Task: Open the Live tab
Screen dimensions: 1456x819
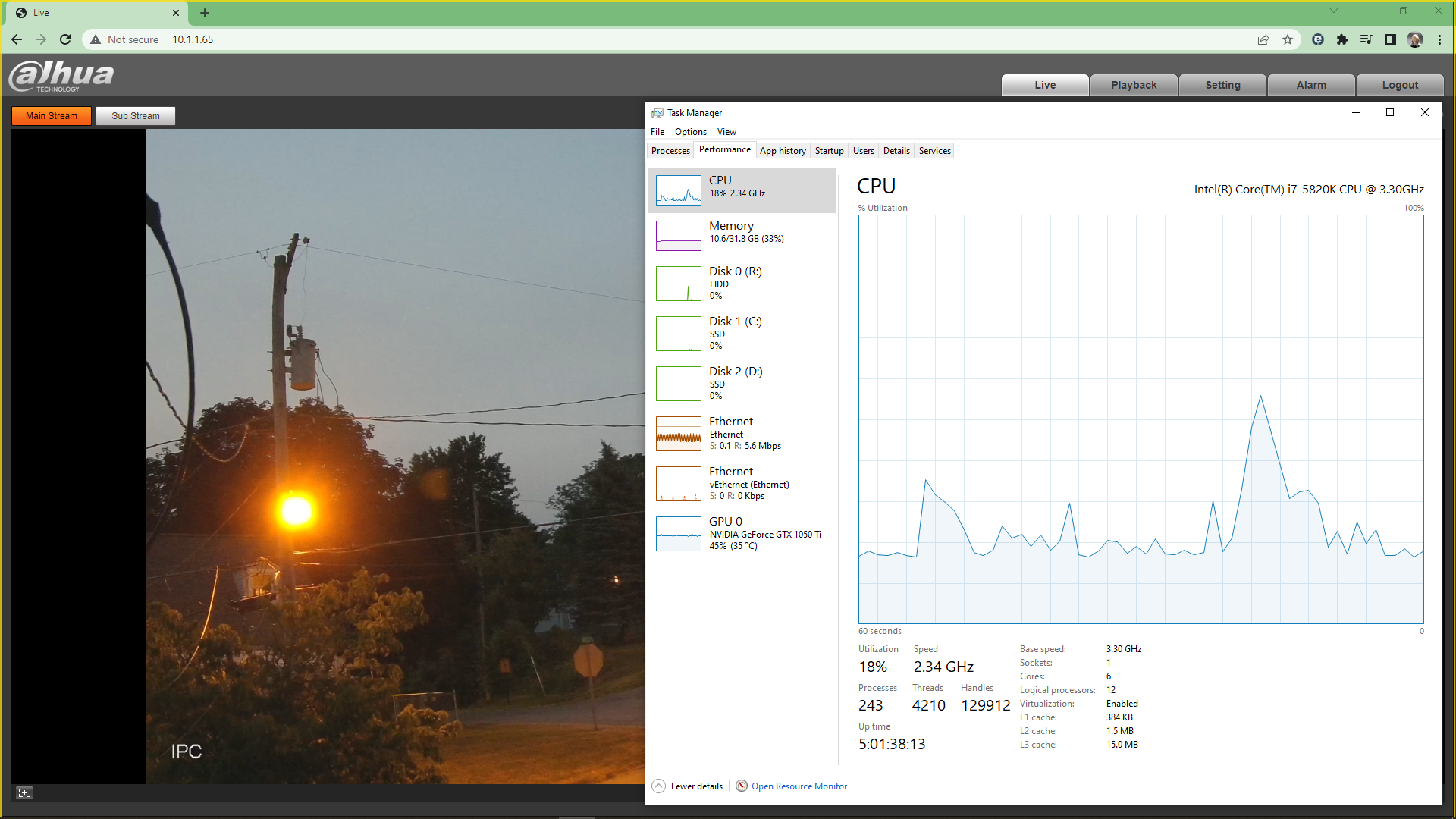Action: 1045,85
